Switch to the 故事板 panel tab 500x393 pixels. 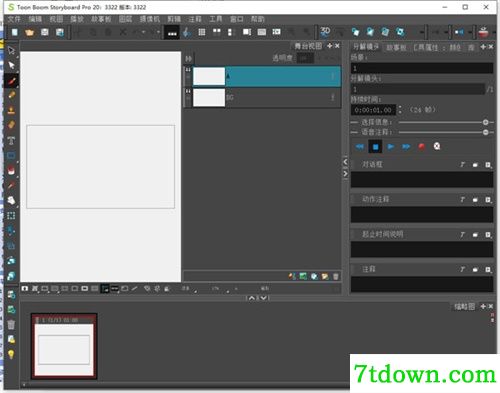[x=396, y=47]
